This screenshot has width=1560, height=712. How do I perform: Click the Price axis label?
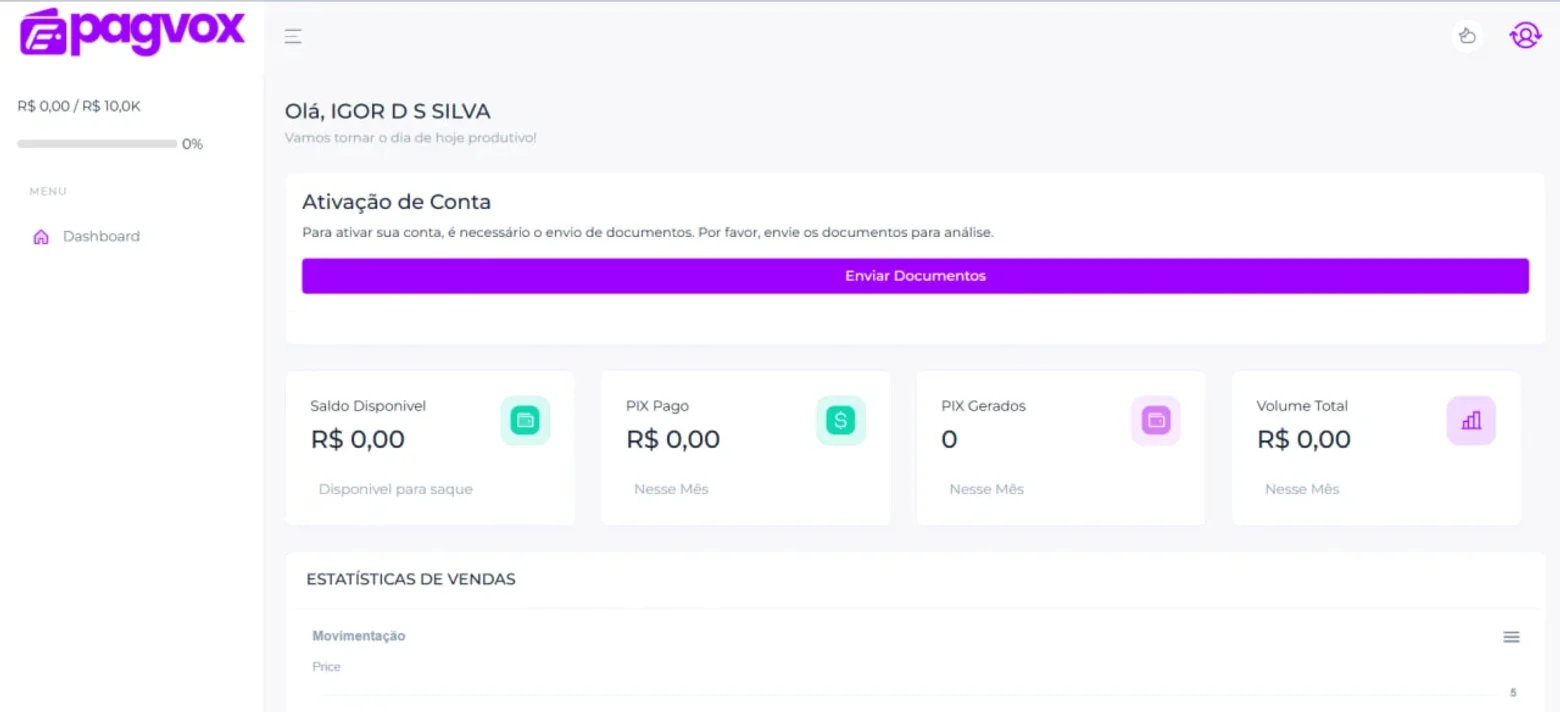[326, 667]
